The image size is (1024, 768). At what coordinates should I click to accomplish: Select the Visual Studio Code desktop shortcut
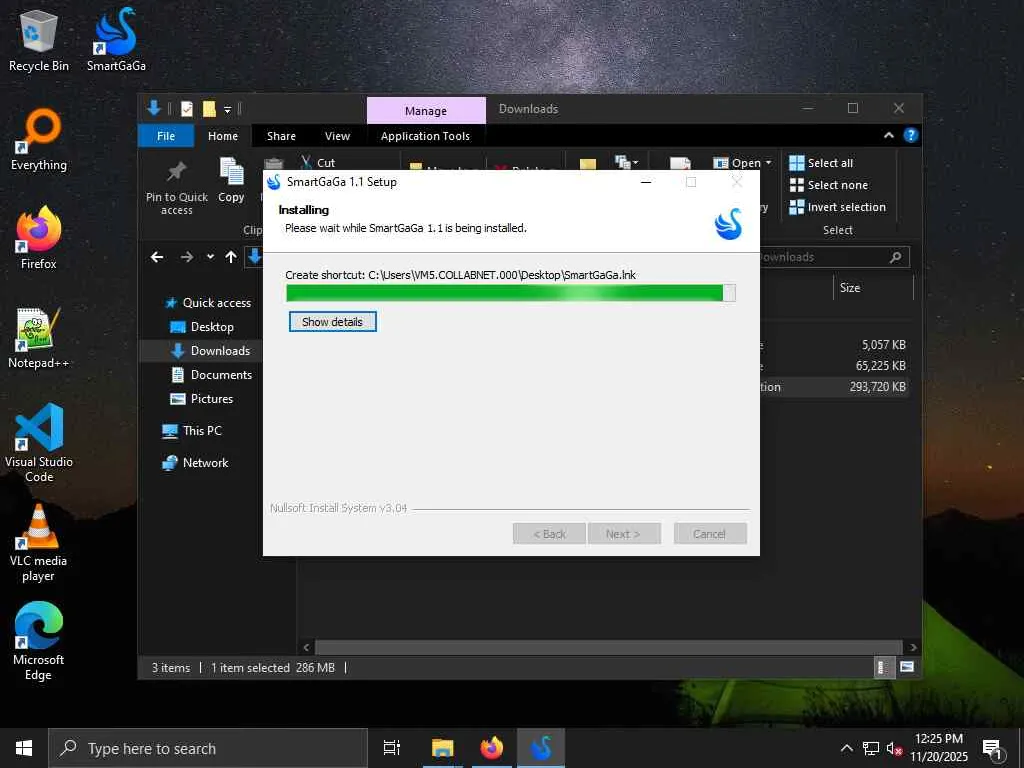point(39,443)
